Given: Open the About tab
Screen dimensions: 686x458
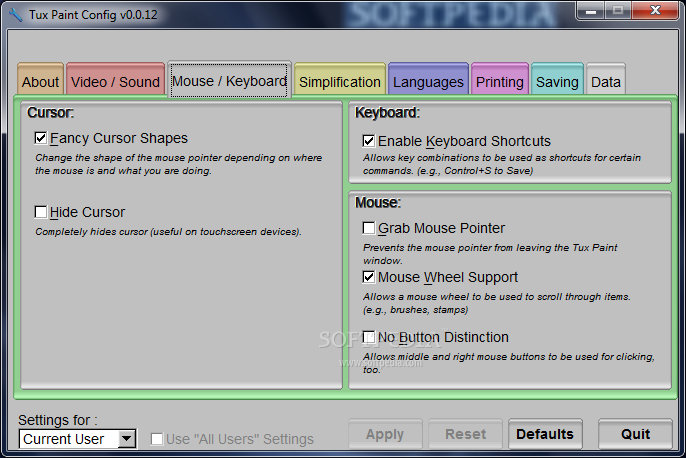Looking at the screenshot, I should tap(41, 80).
